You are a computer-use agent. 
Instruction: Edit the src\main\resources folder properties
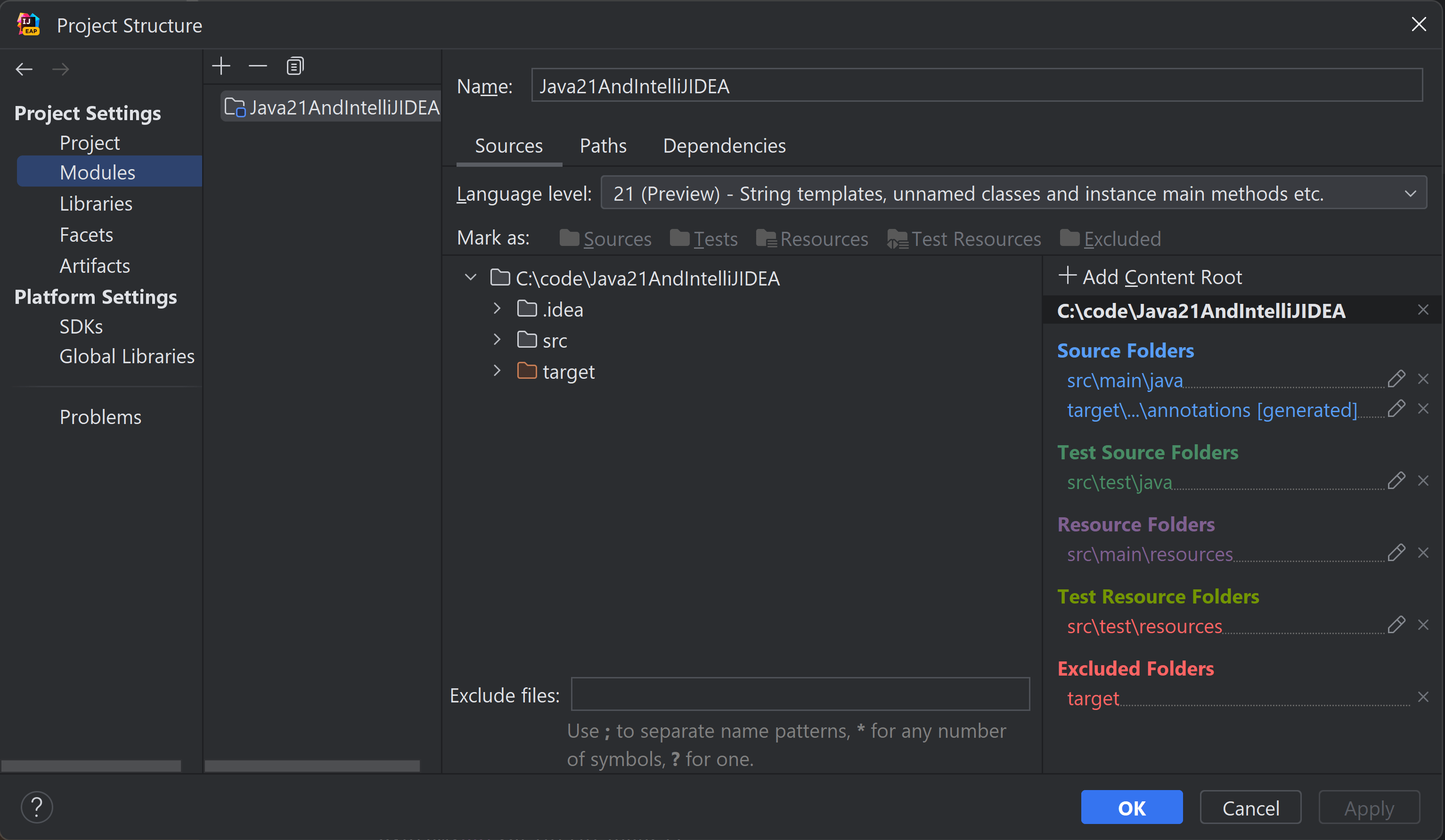(x=1396, y=553)
